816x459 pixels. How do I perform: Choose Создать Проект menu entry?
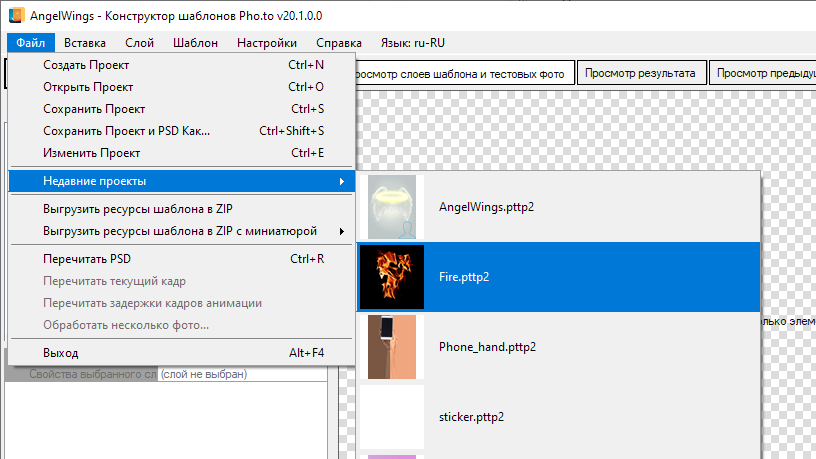(182, 65)
